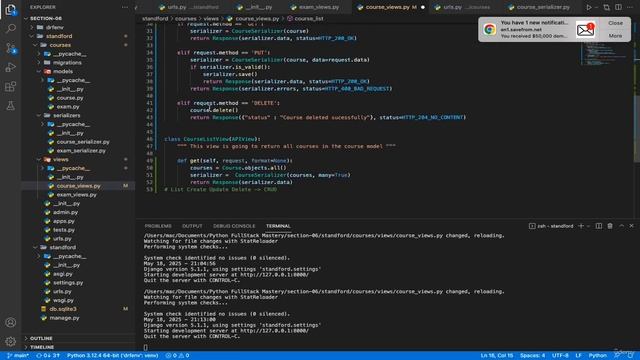Image resolution: width=640 pixels, height=360 pixels.
Task: Close the Chrome notification
Action: (615, 23)
